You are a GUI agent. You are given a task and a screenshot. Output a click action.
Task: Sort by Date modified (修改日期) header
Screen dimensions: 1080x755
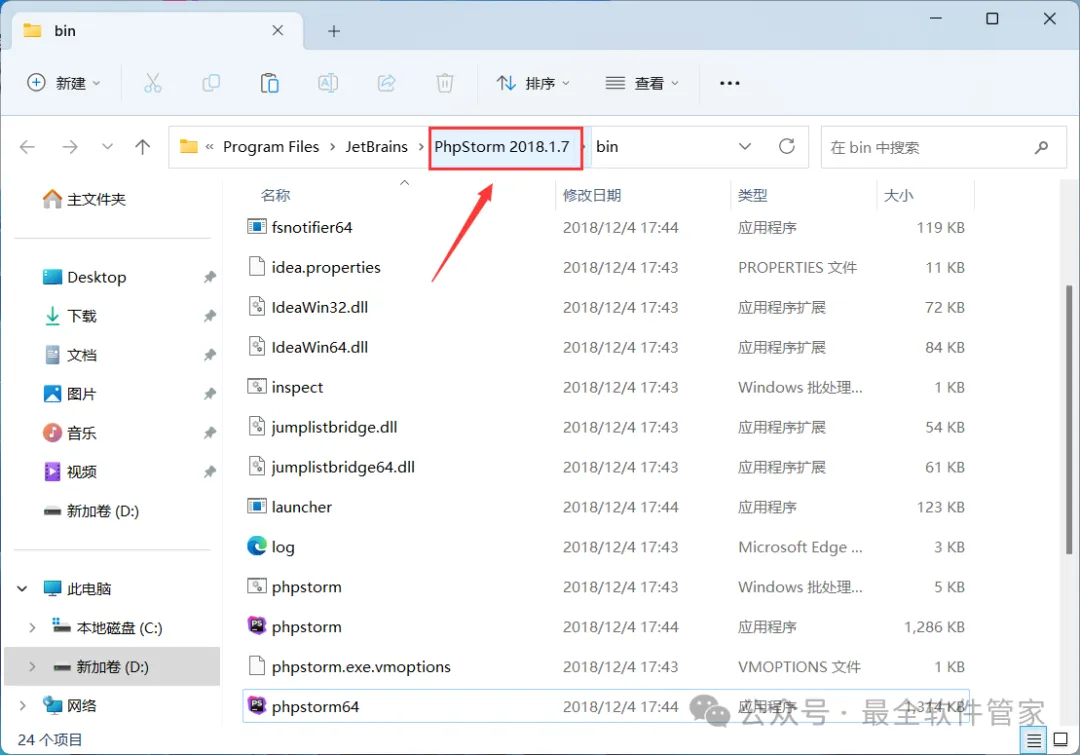[592, 196]
